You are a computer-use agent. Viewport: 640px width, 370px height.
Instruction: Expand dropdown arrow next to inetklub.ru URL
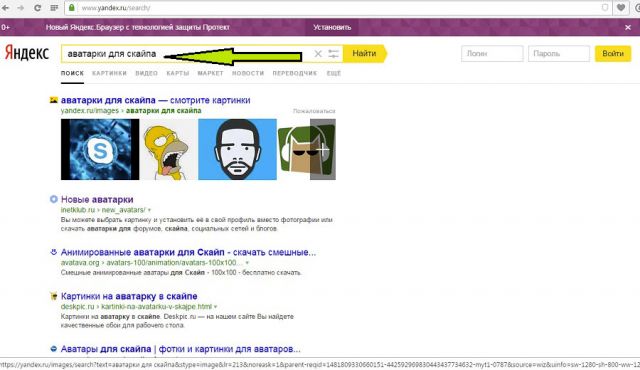(x=149, y=210)
